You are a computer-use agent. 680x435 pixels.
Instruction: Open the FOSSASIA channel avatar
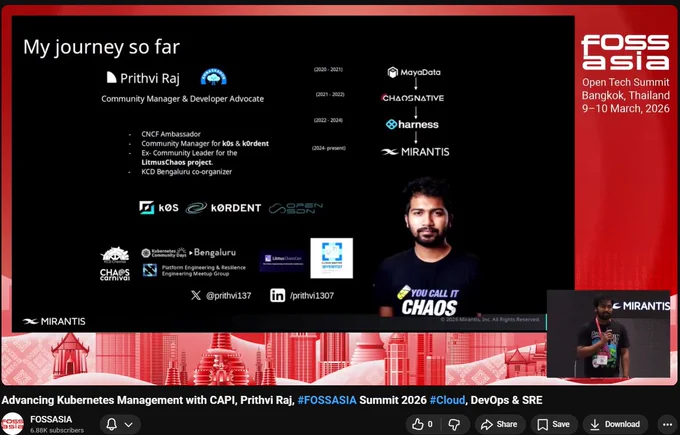pos(12,424)
